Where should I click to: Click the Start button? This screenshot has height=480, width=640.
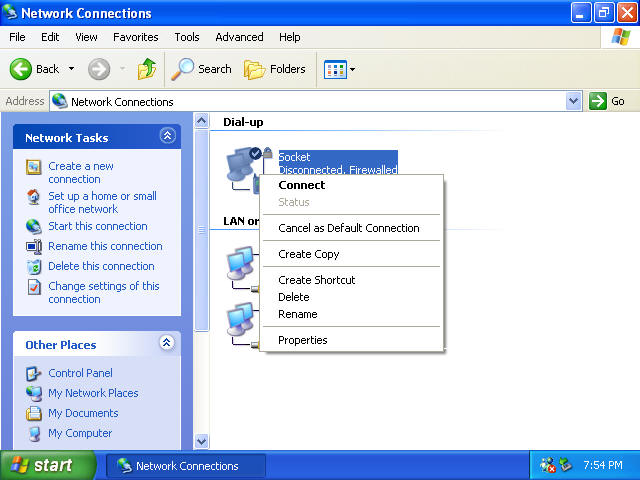click(48, 465)
